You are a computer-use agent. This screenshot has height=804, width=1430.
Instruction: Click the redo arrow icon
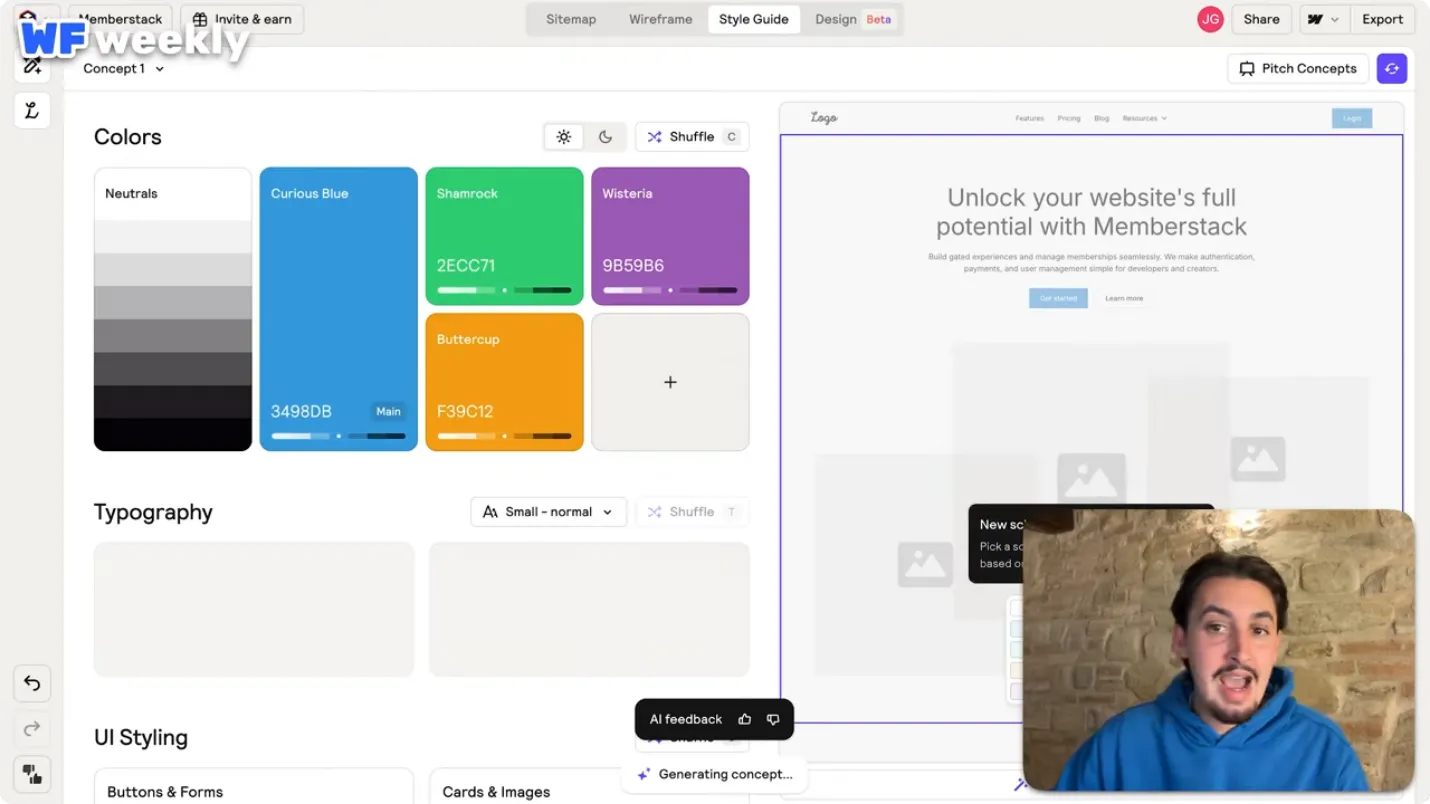(x=32, y=729)
